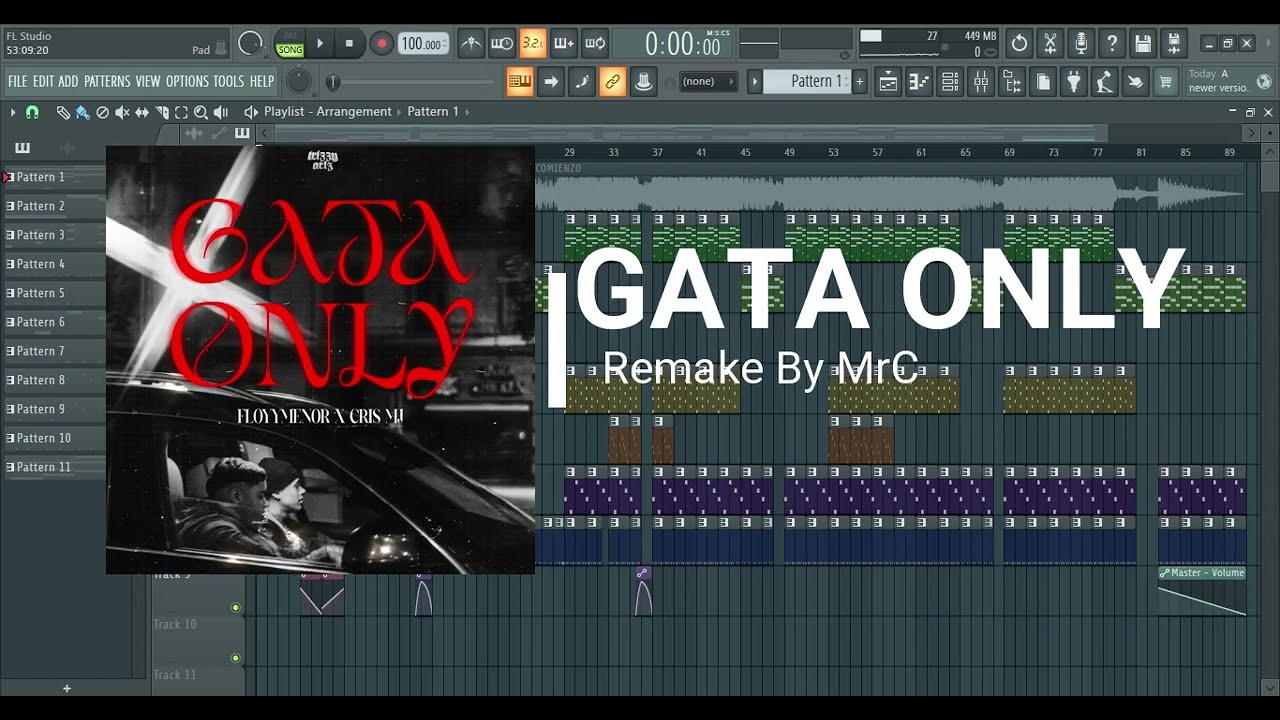Toggle wait for input before recording
Image resolution: width=1280 pixels, height=720 pixels.
pos(502,43)
